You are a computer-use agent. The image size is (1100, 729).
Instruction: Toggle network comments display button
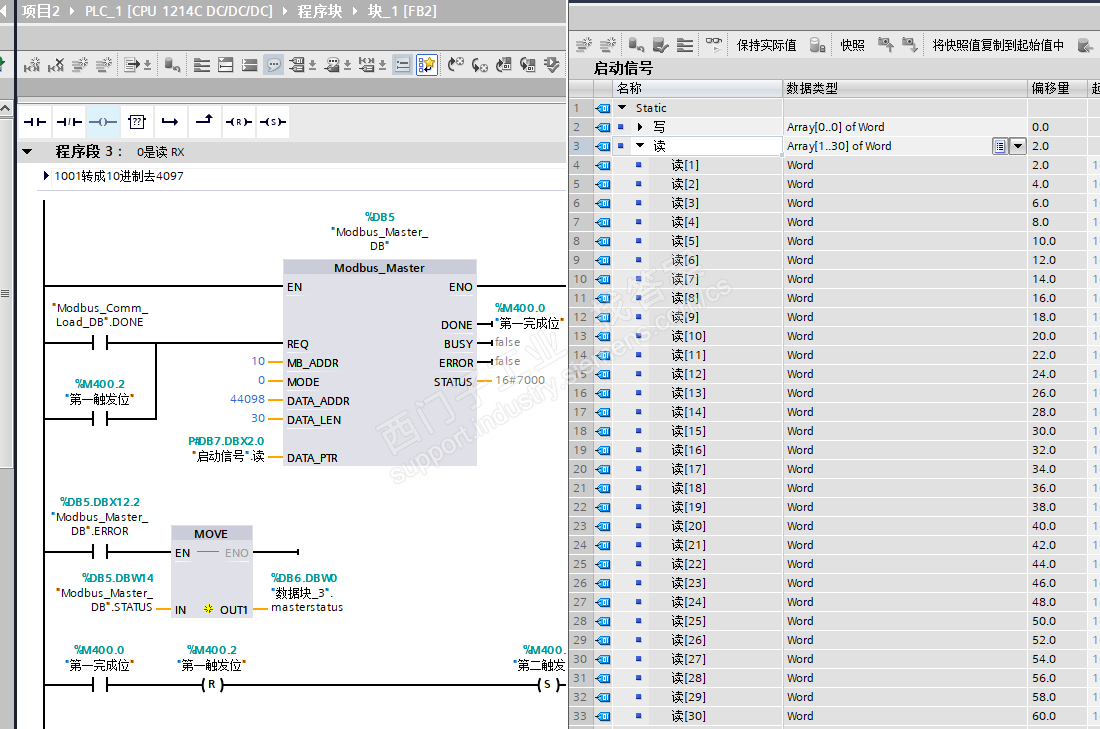274,65
